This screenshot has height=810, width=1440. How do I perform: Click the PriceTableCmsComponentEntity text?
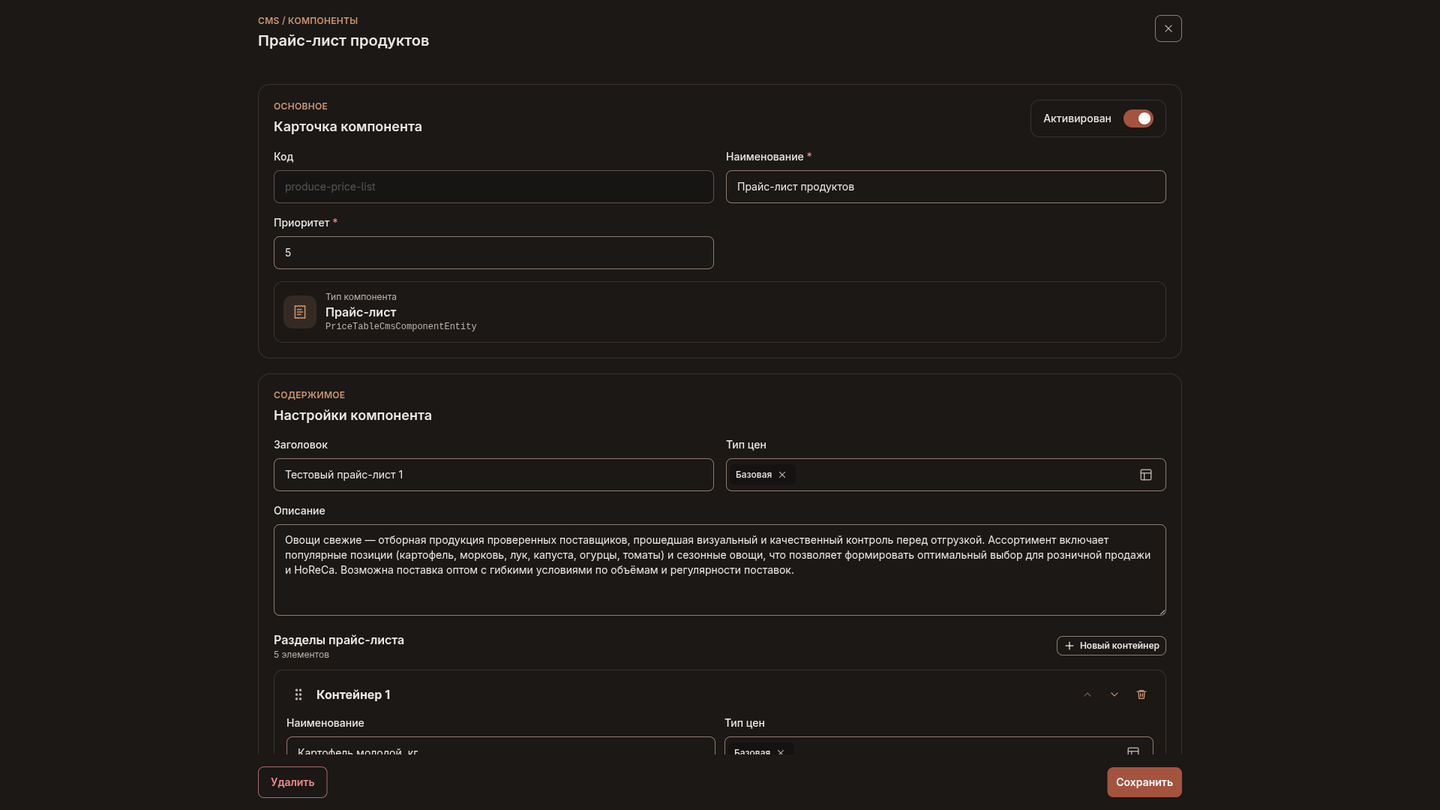click(x=401, y=327)
